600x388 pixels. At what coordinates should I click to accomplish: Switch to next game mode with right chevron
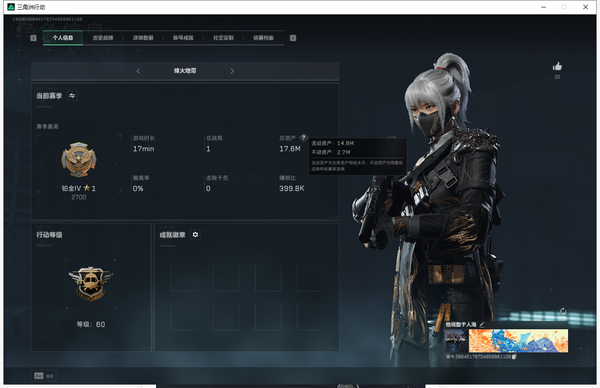pos(232,71)
